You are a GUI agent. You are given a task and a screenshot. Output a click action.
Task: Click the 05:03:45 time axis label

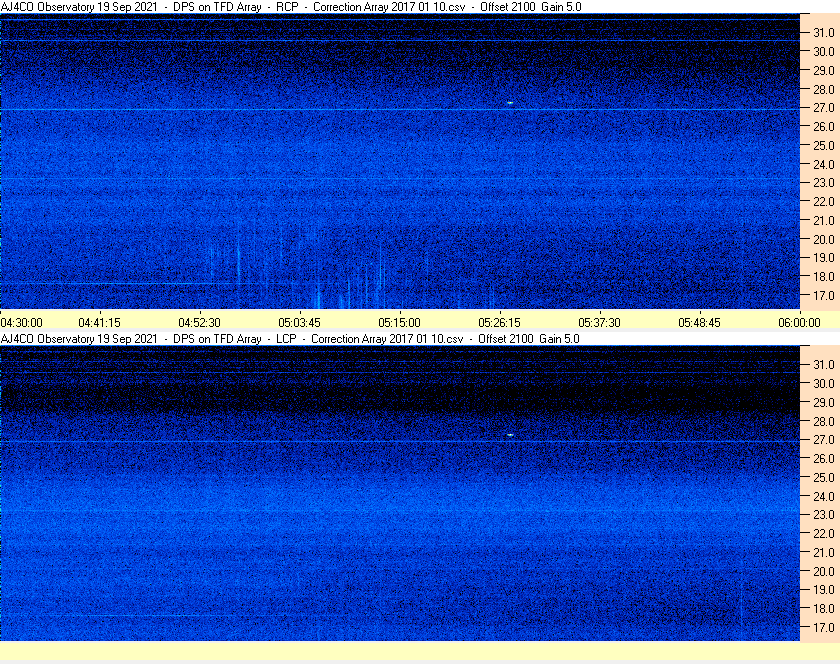pos(299,323)
